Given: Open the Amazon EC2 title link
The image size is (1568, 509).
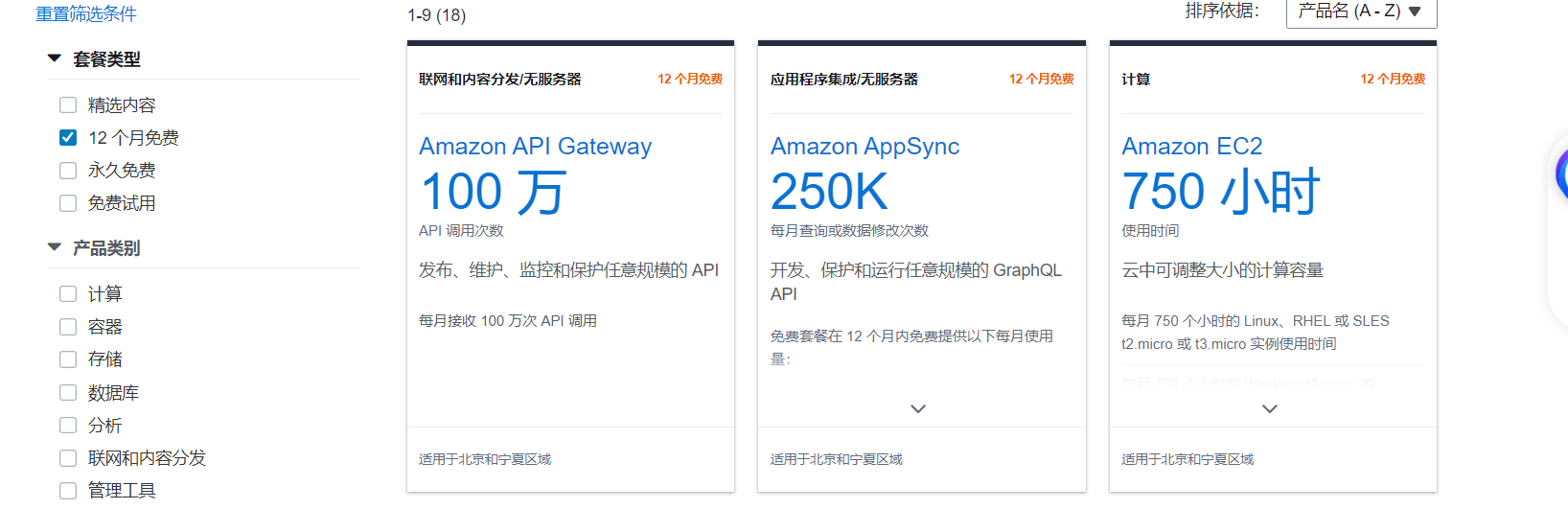Looking at the screenshot, I should (x=1191, y=147).
